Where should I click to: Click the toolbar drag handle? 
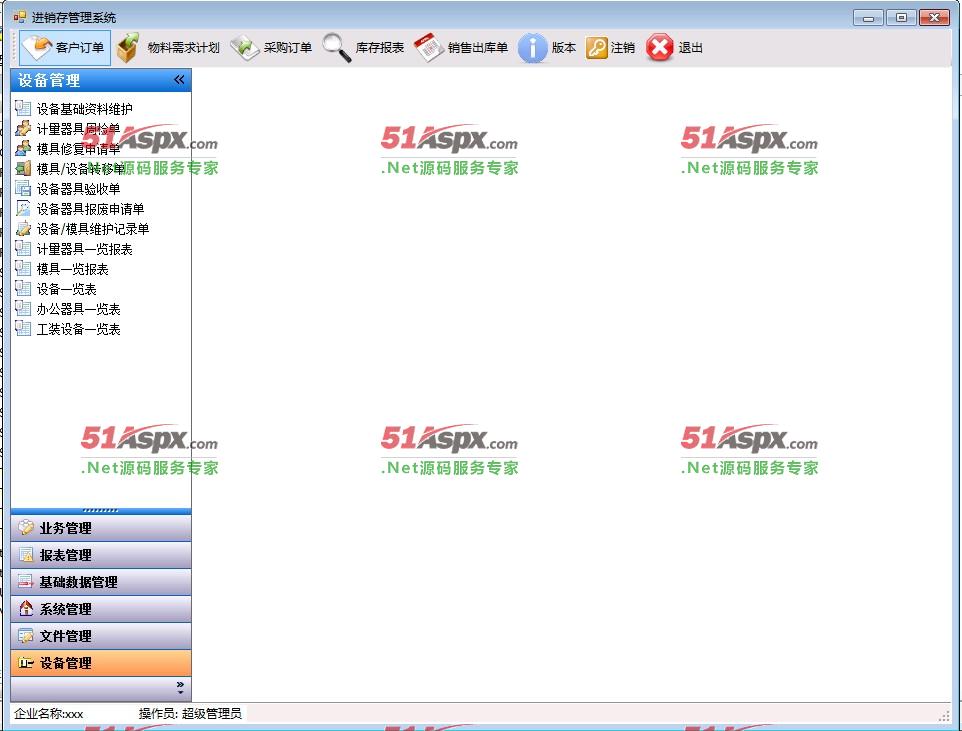(x=14, y=48)
